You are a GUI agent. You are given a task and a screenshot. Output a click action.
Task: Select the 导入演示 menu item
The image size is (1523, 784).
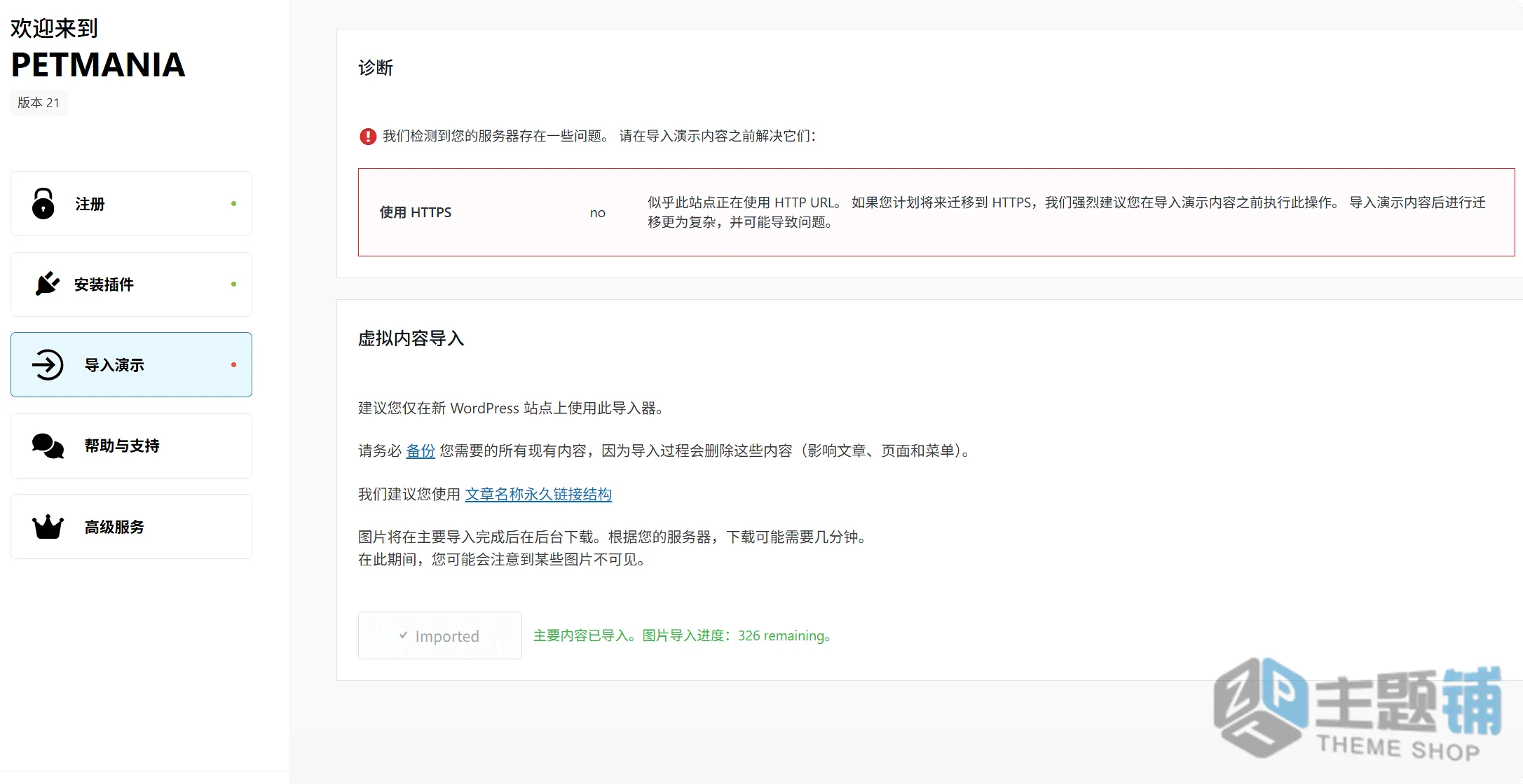point(131,365)
